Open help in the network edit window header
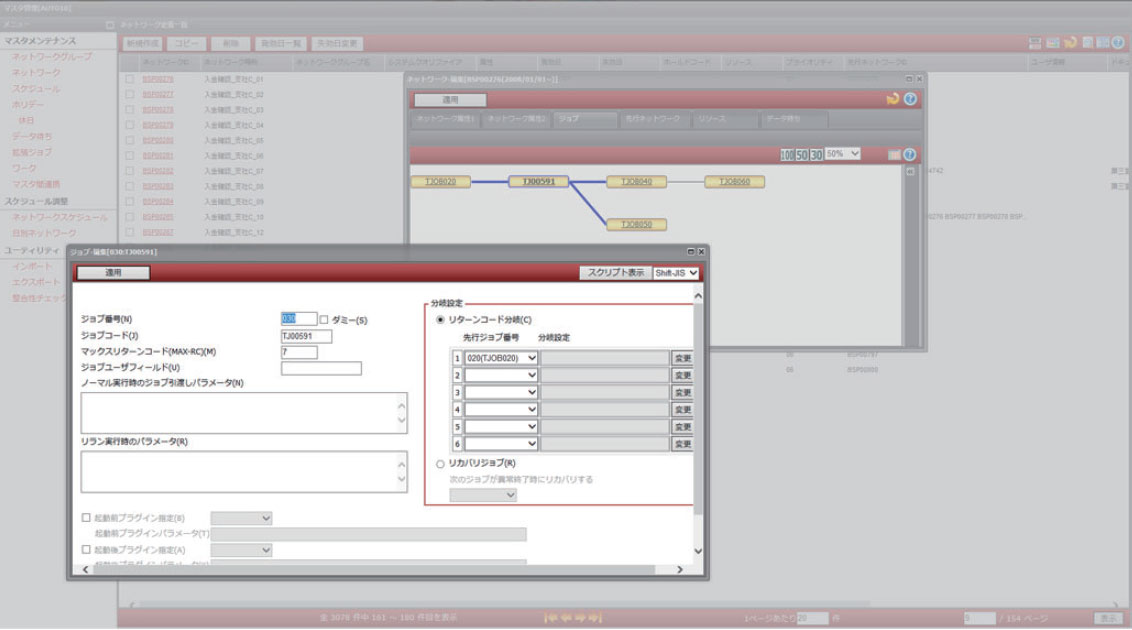1132x630 pixels. coord(910,99)
